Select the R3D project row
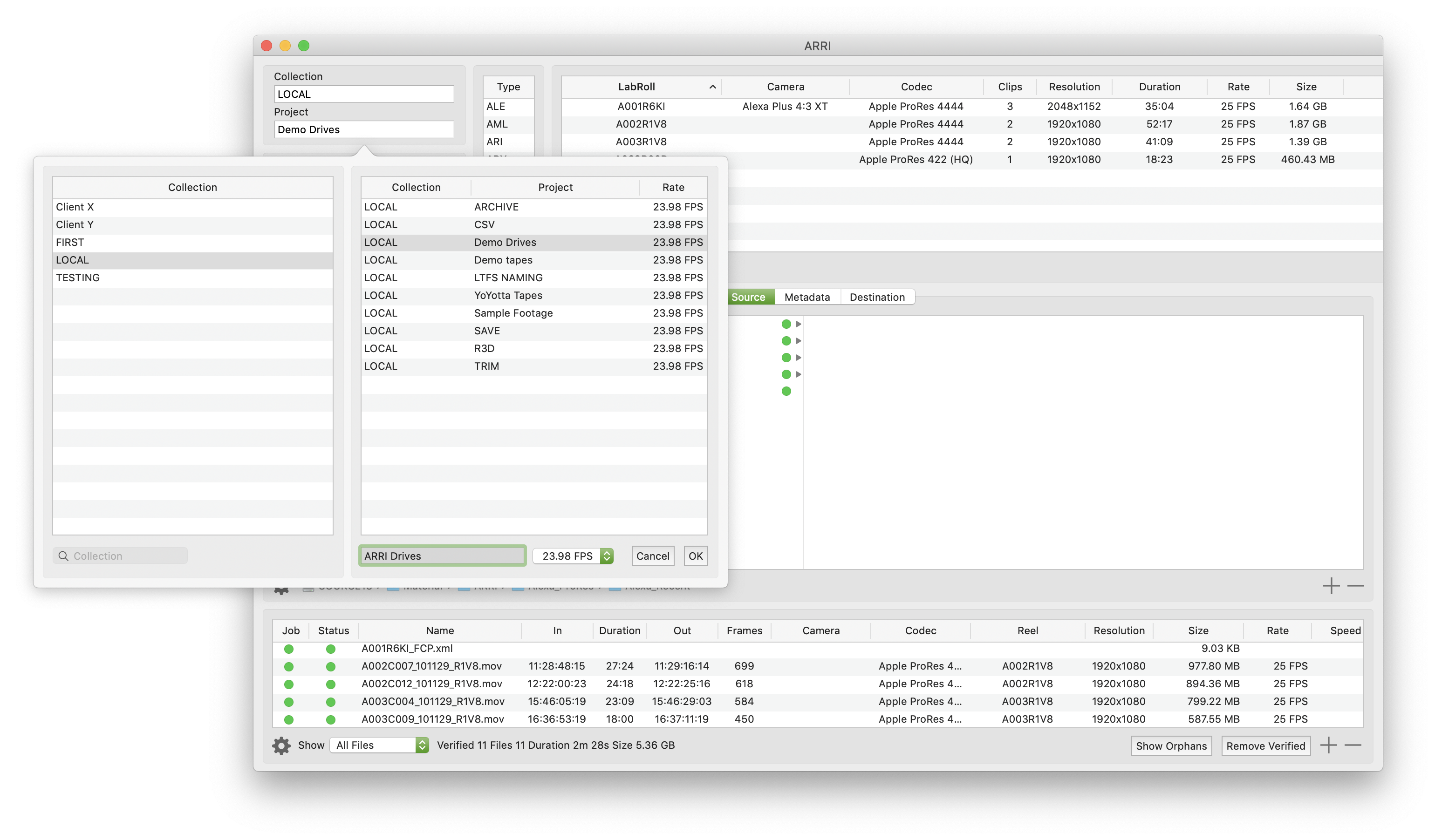 534,348
